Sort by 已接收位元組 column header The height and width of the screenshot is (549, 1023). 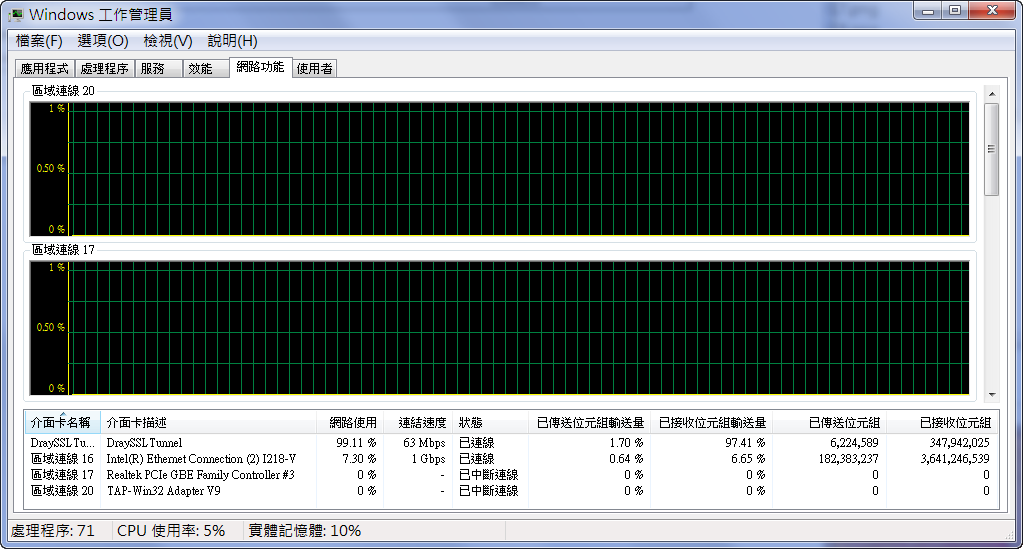(x=942, y=422)
